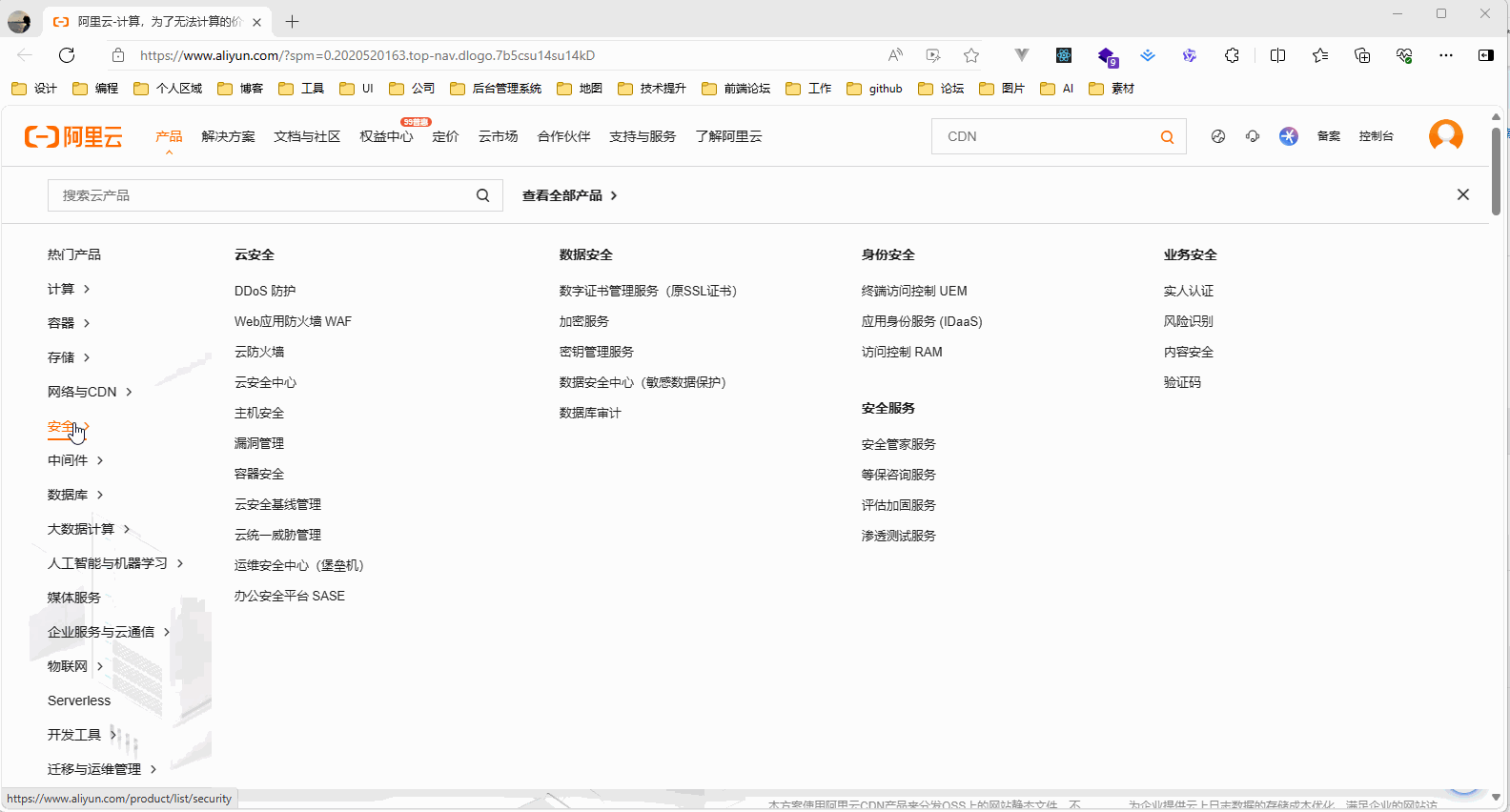Screen dimensions: 1510x812
Task: Go to 定价 page
Action: (445, 136)
